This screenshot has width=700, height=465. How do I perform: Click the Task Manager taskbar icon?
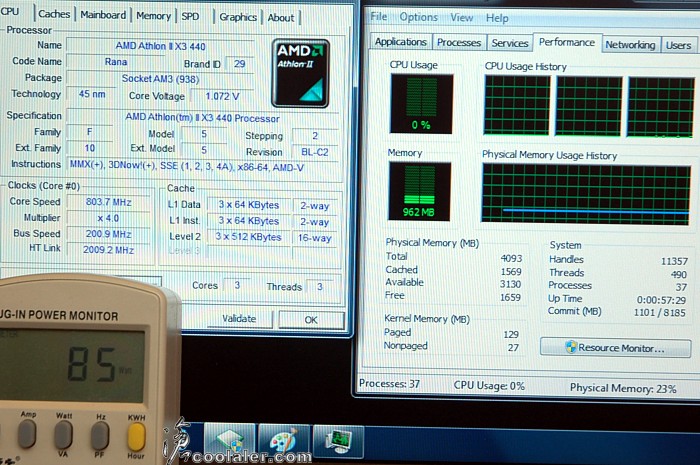tap(338, 441)
